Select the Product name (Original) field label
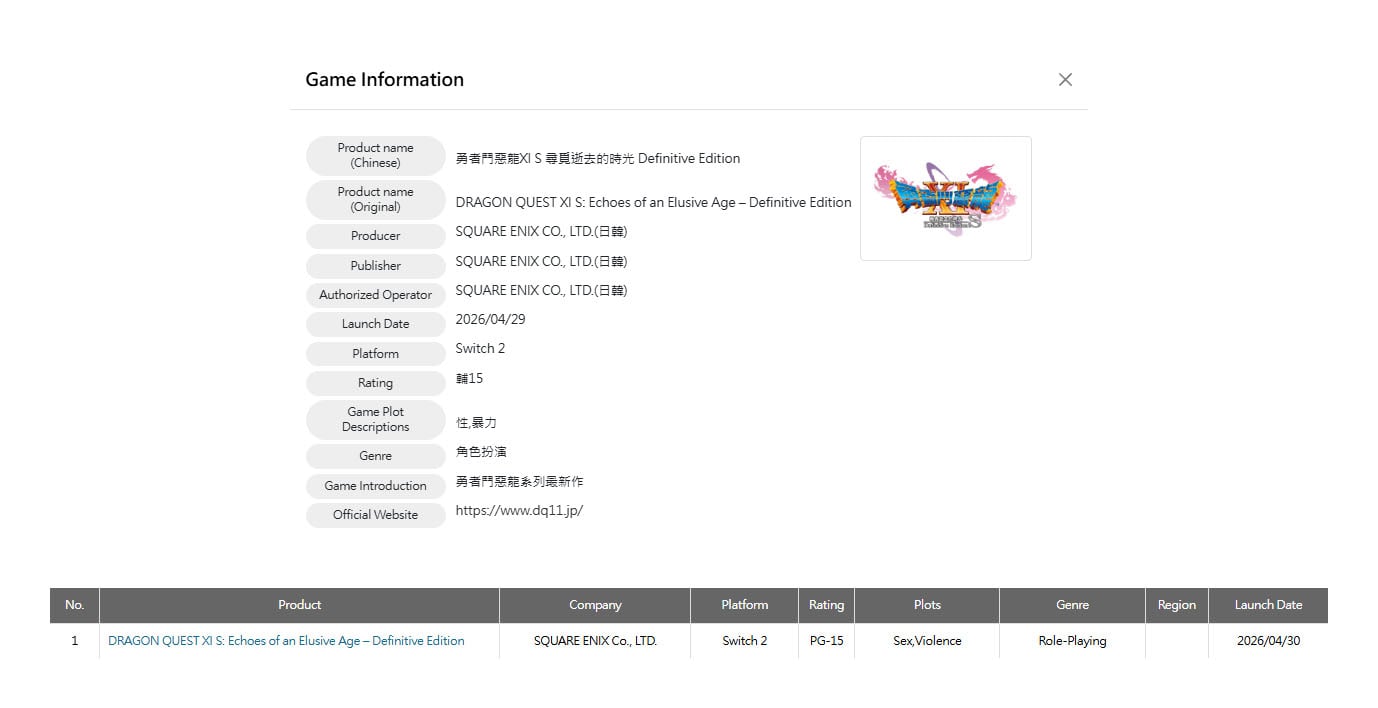 coord(375,199)
